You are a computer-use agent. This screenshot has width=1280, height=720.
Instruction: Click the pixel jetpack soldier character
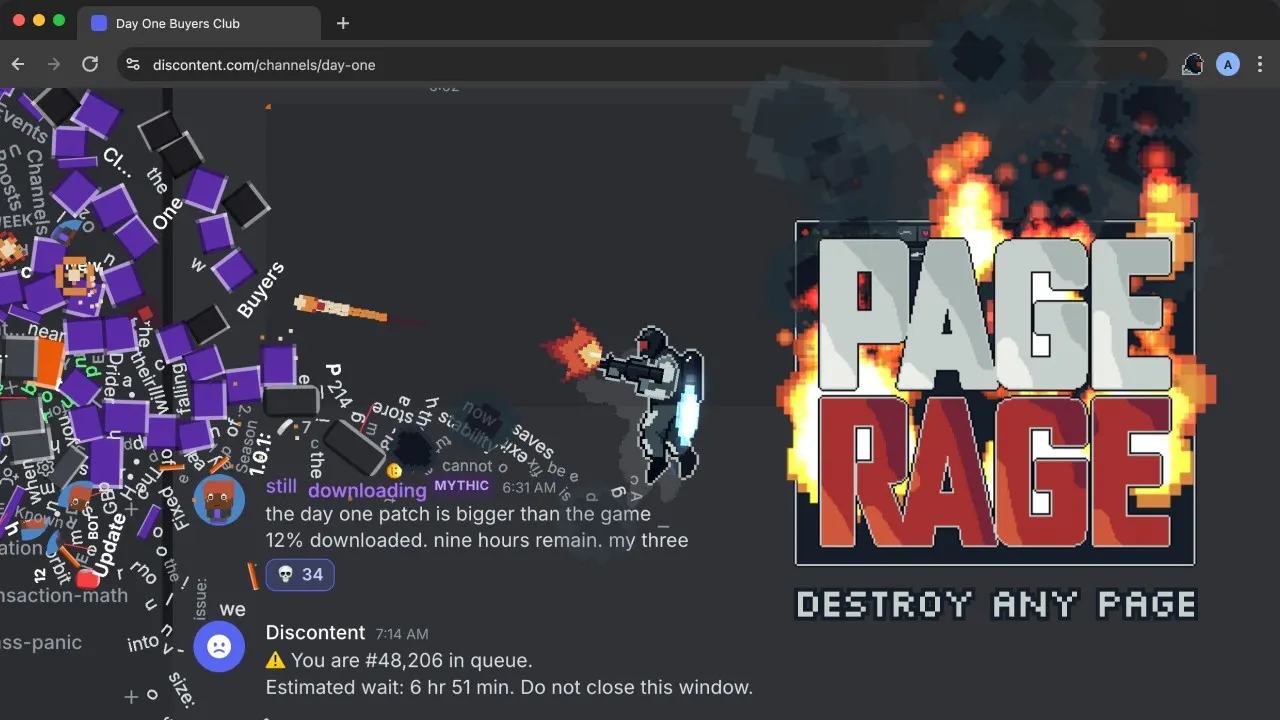[x=655, y=403]
